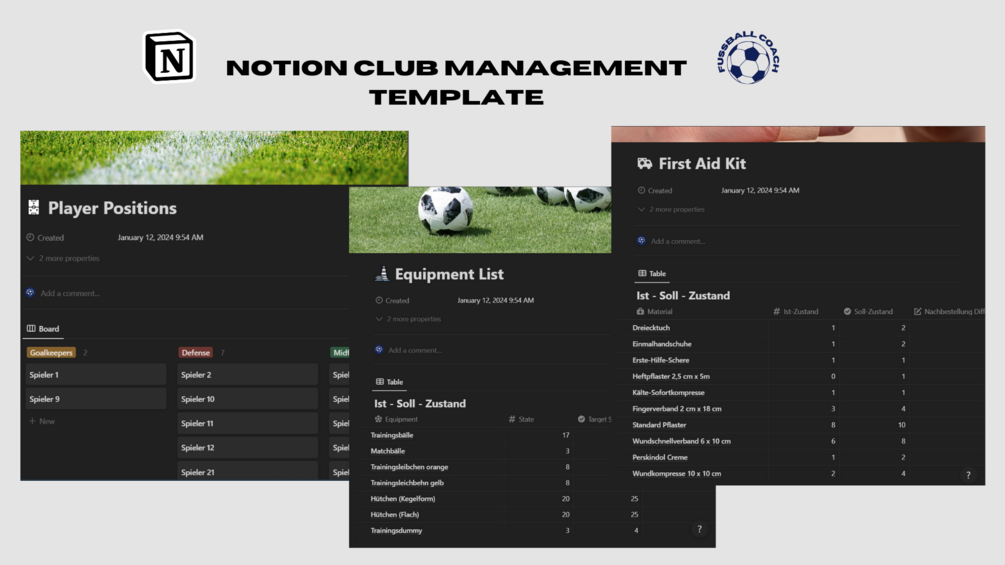The image size is (1005, 565).
Task: Click the Fussball Coach soccer ball logo
Action: [748, 58]
